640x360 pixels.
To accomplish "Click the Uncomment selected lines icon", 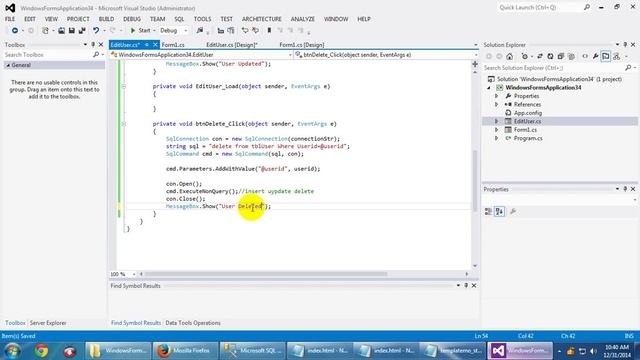I will pyautogui.click(x=256, y=31).
